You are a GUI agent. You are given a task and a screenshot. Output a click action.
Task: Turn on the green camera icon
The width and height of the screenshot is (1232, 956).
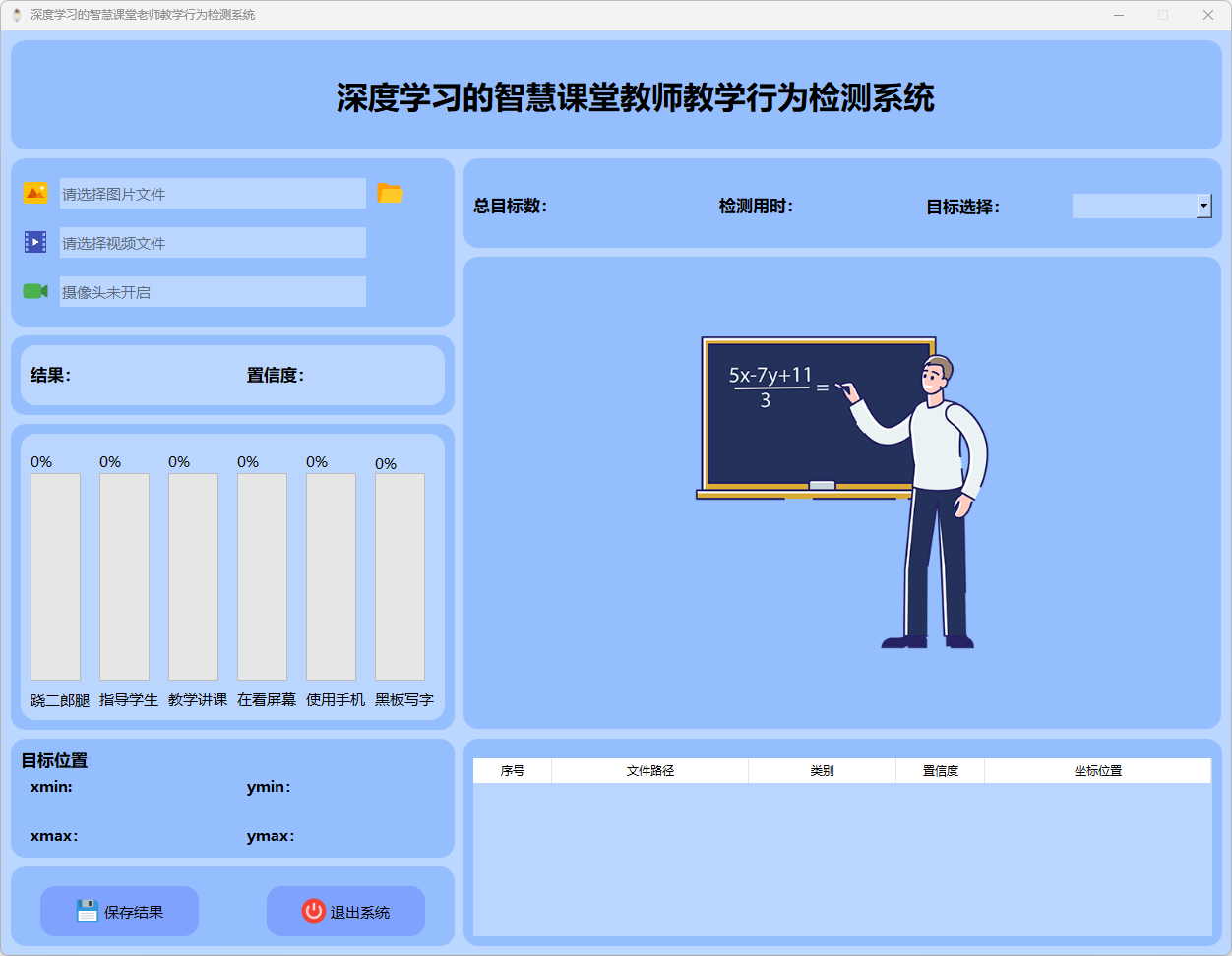pyautogui.click(x=35, y=291)
